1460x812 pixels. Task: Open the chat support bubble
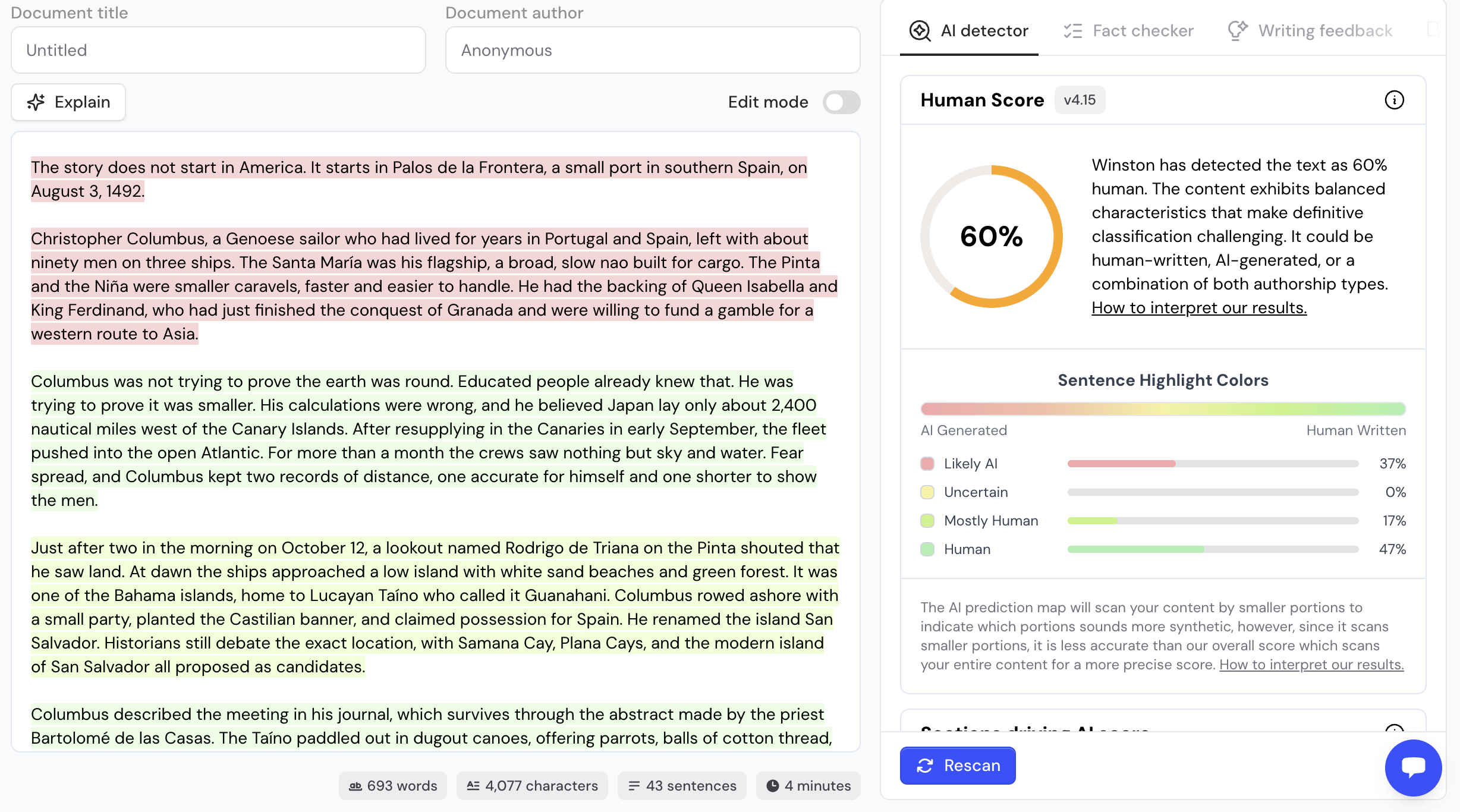(1413, 767)
